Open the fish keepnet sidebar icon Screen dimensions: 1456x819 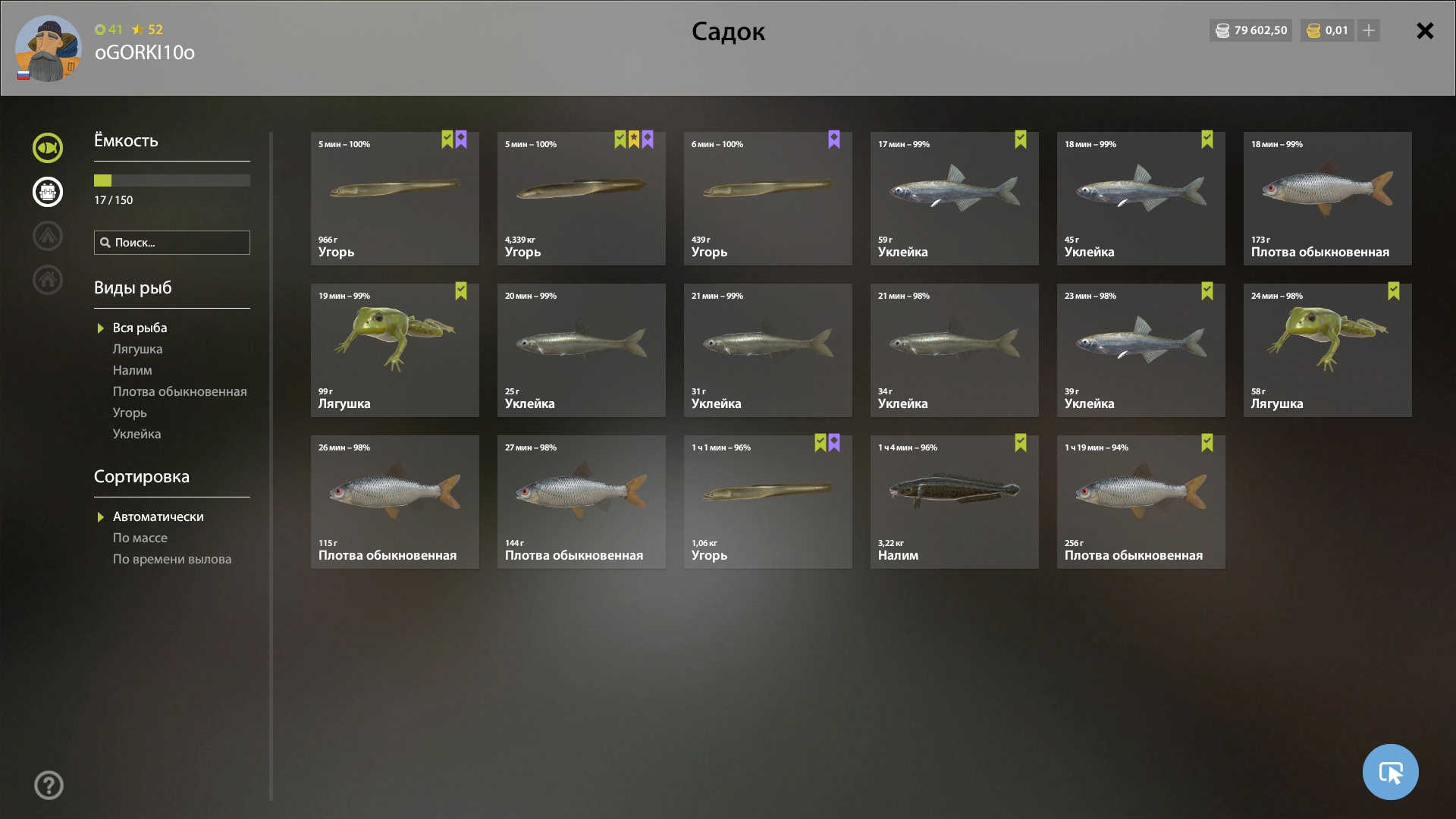pyautogui.click(x=48, y=148)
